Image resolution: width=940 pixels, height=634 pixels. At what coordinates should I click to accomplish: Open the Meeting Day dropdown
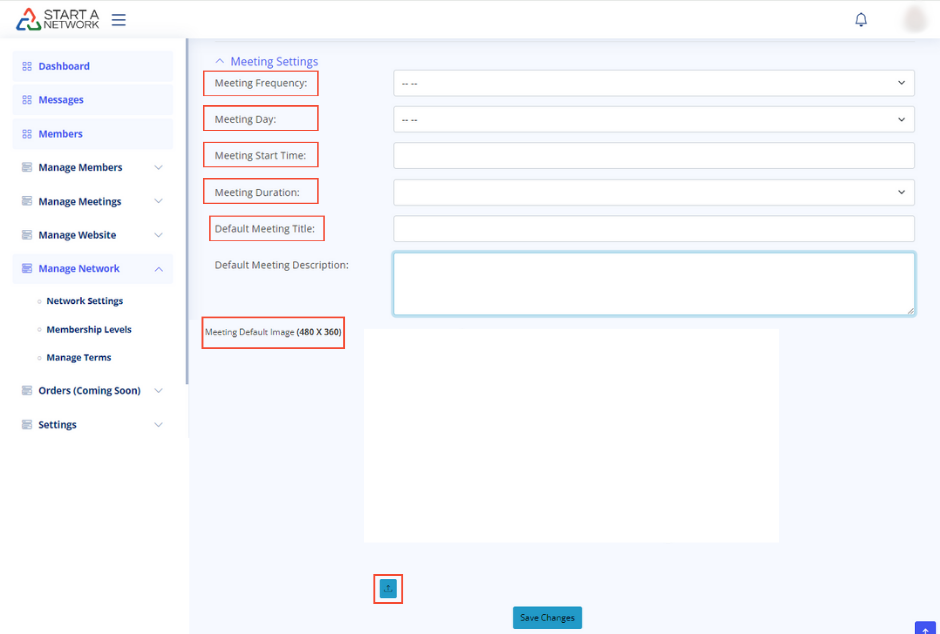coord(653,119)
